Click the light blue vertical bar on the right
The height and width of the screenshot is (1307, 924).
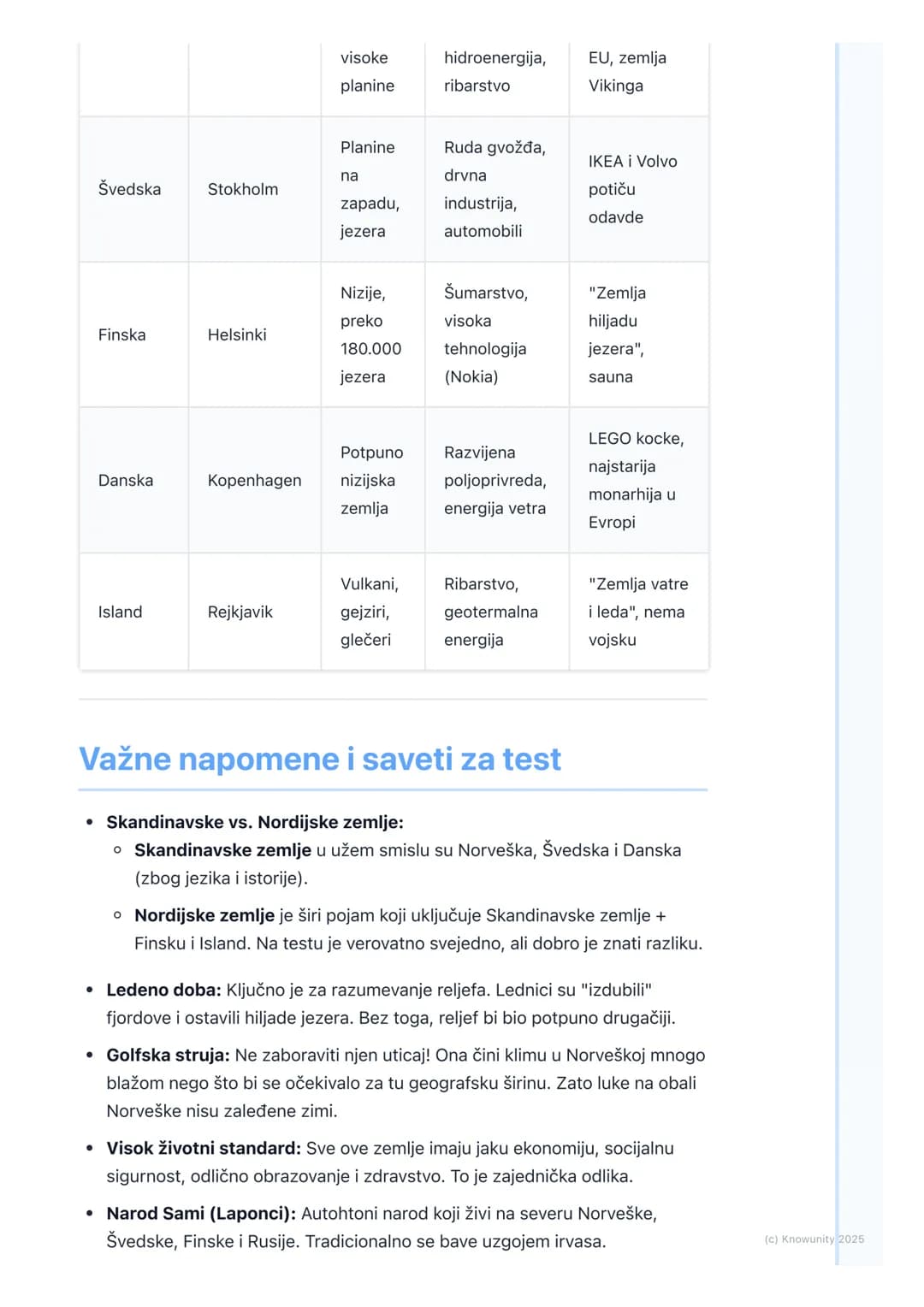(838, 653)
